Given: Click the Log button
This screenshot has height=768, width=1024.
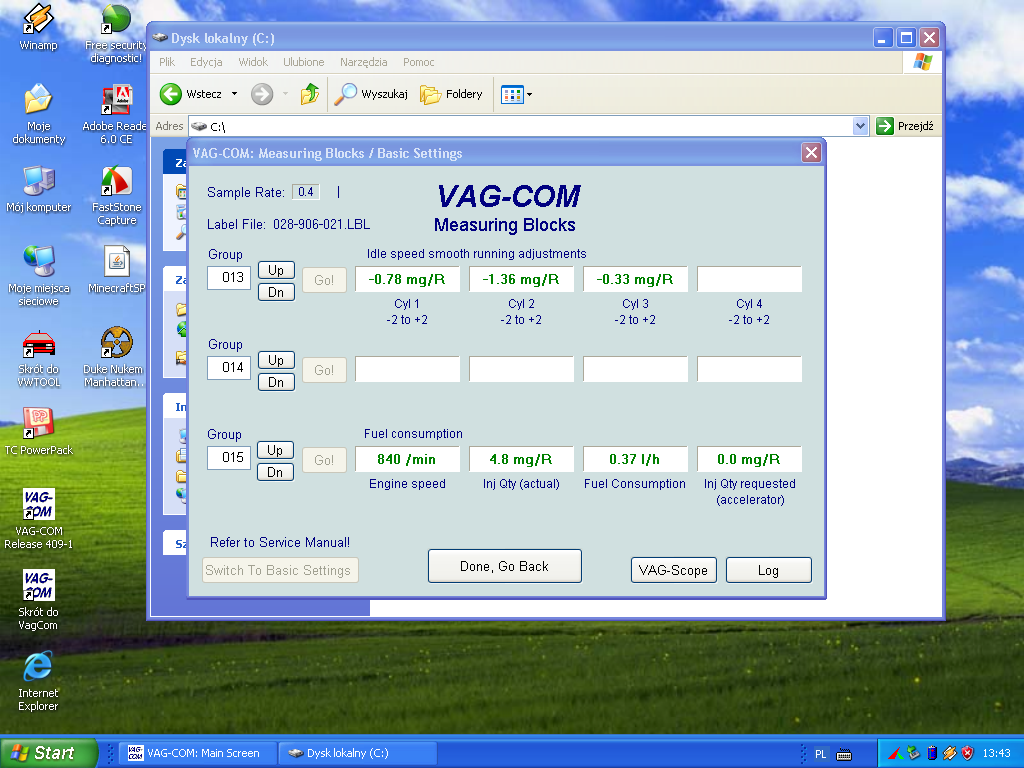Looking at the screenshot, I should click(x=769, y=570).
